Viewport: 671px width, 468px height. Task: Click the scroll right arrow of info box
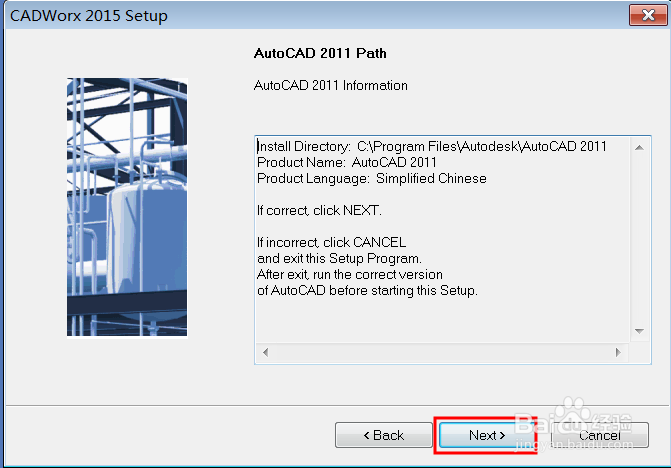[621, 352]
